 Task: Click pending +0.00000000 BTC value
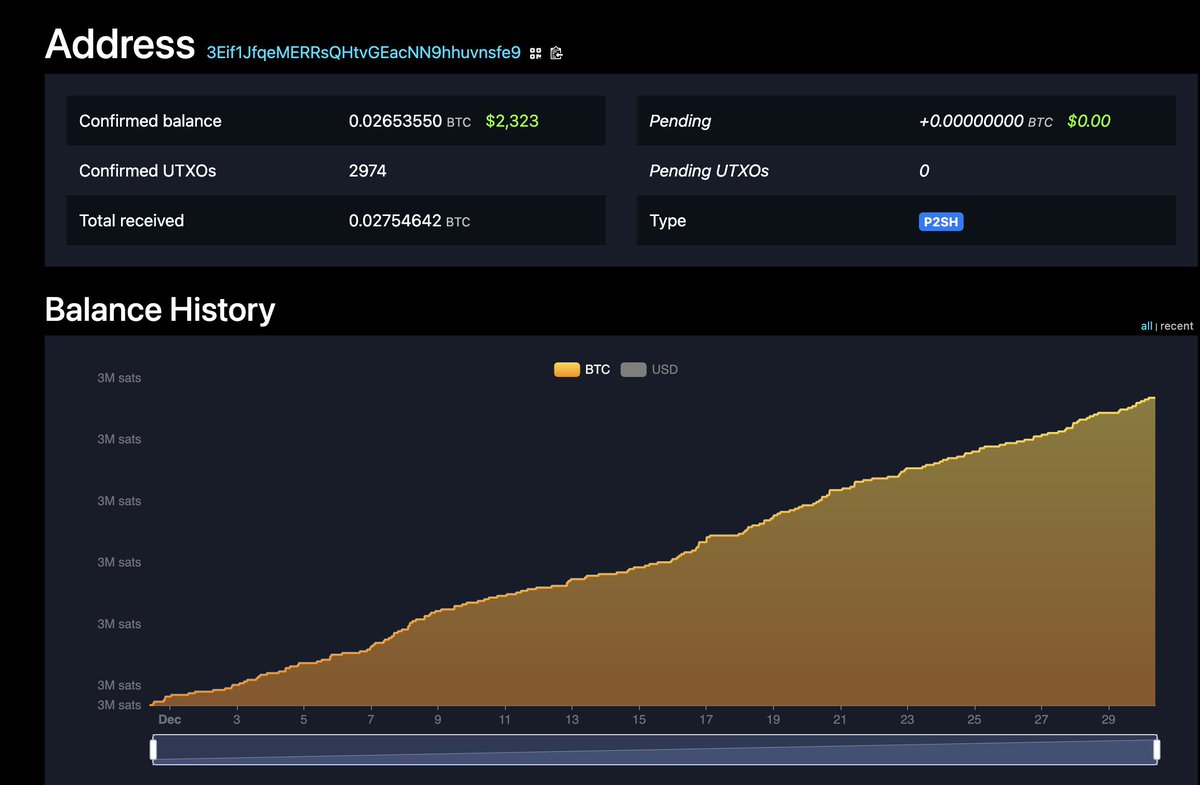pyautogui.click(x=986, y=121)
